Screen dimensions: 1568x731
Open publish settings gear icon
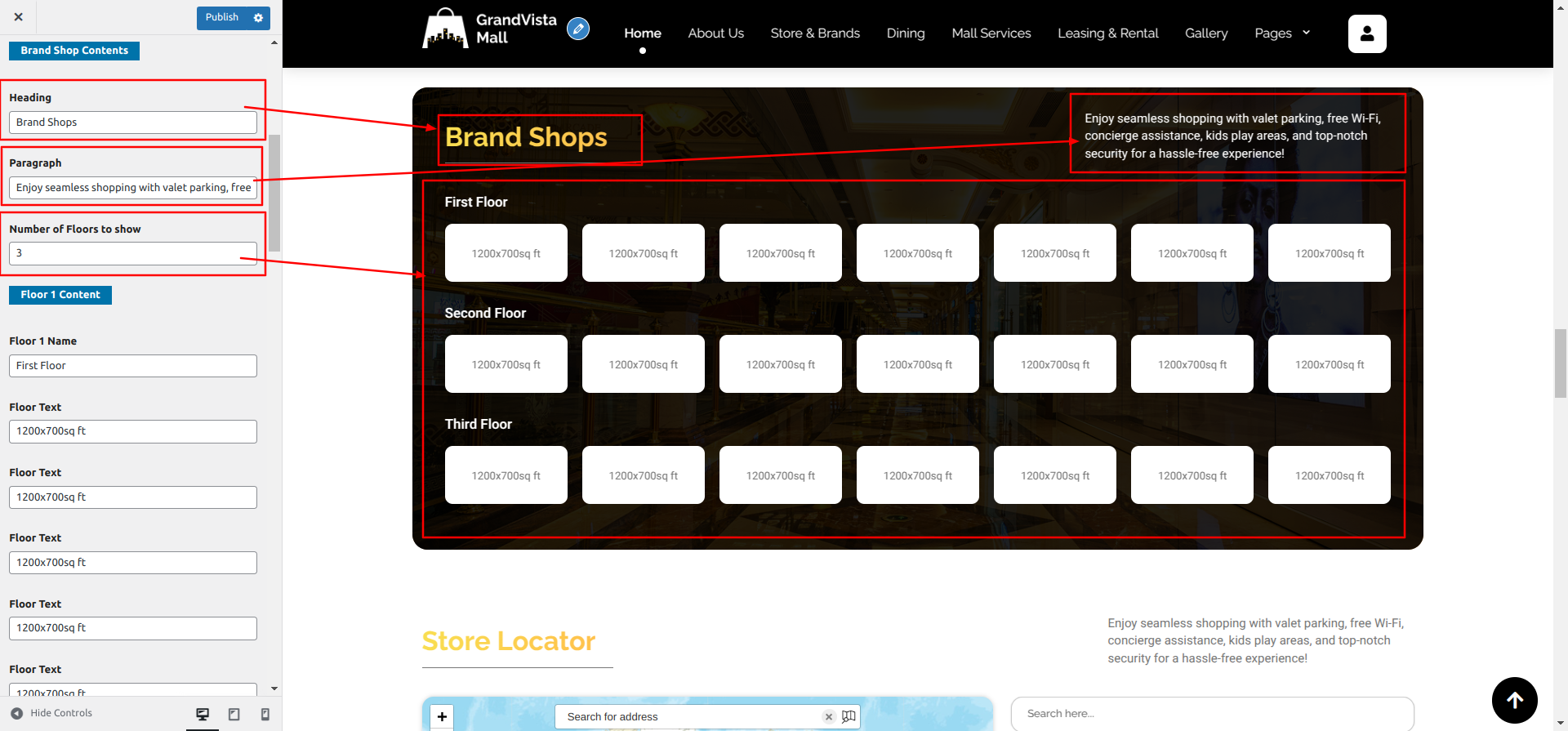(x=258, y=18)
